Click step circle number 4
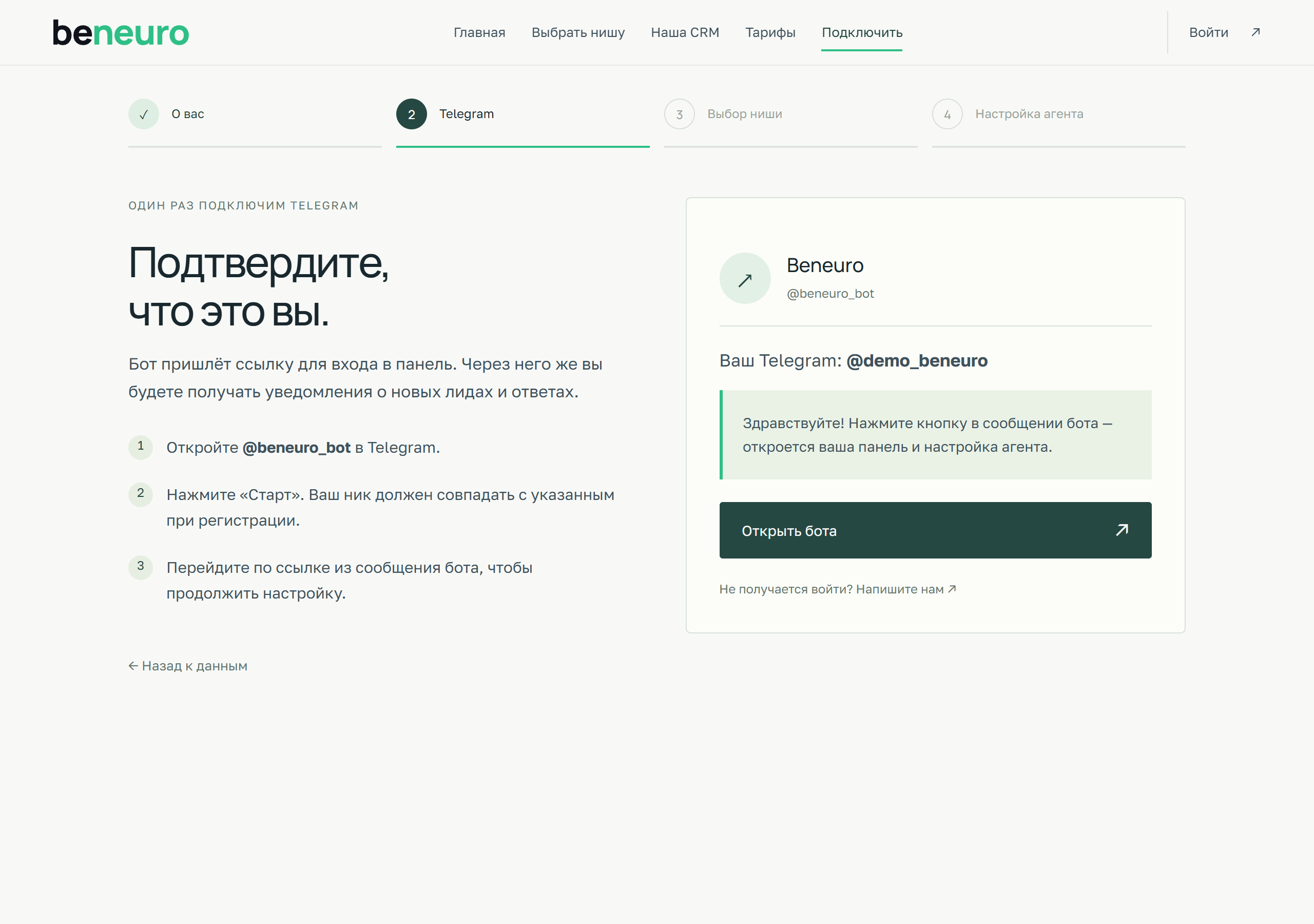 tap(947, 114)
